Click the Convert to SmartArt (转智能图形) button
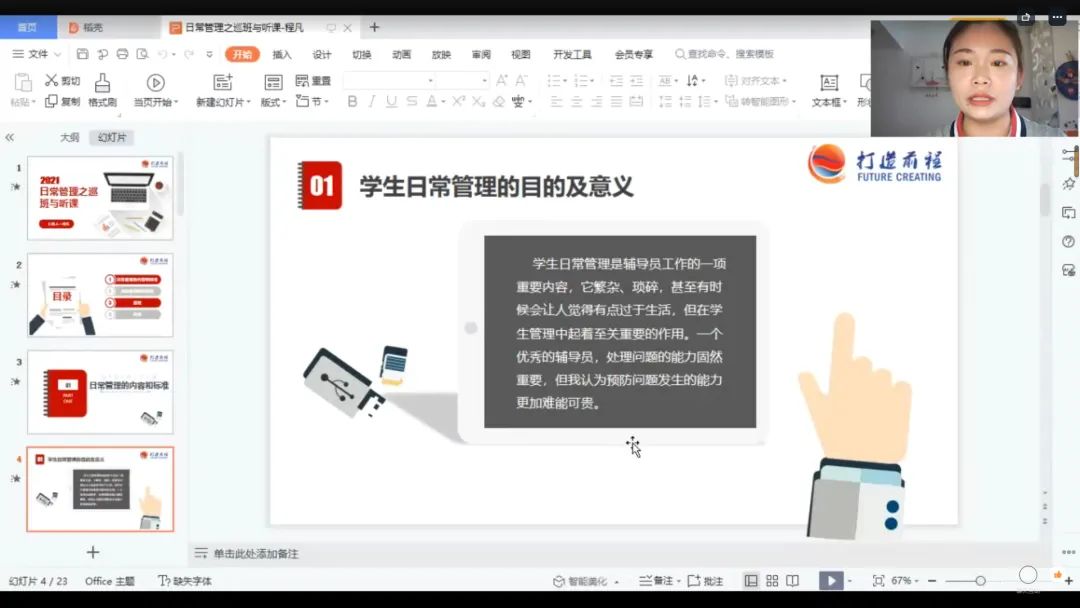Image resolution: width=1080 pixels, height=608 pixels. [x=761, y=102]
